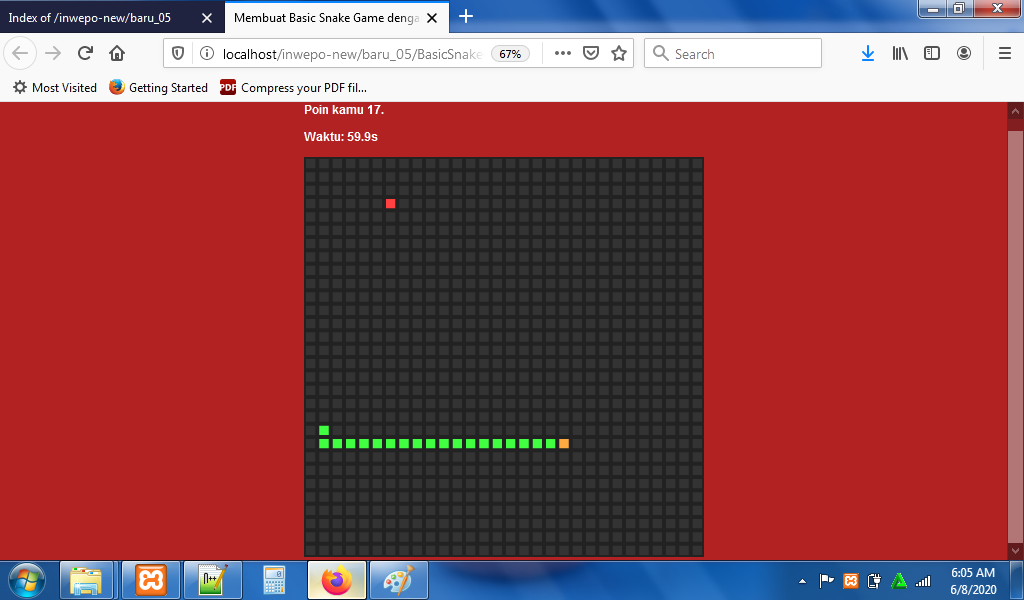The image size is (1024, 600).
Task: Open Most Visited bookmarks folder
Action: pos(55,87)
